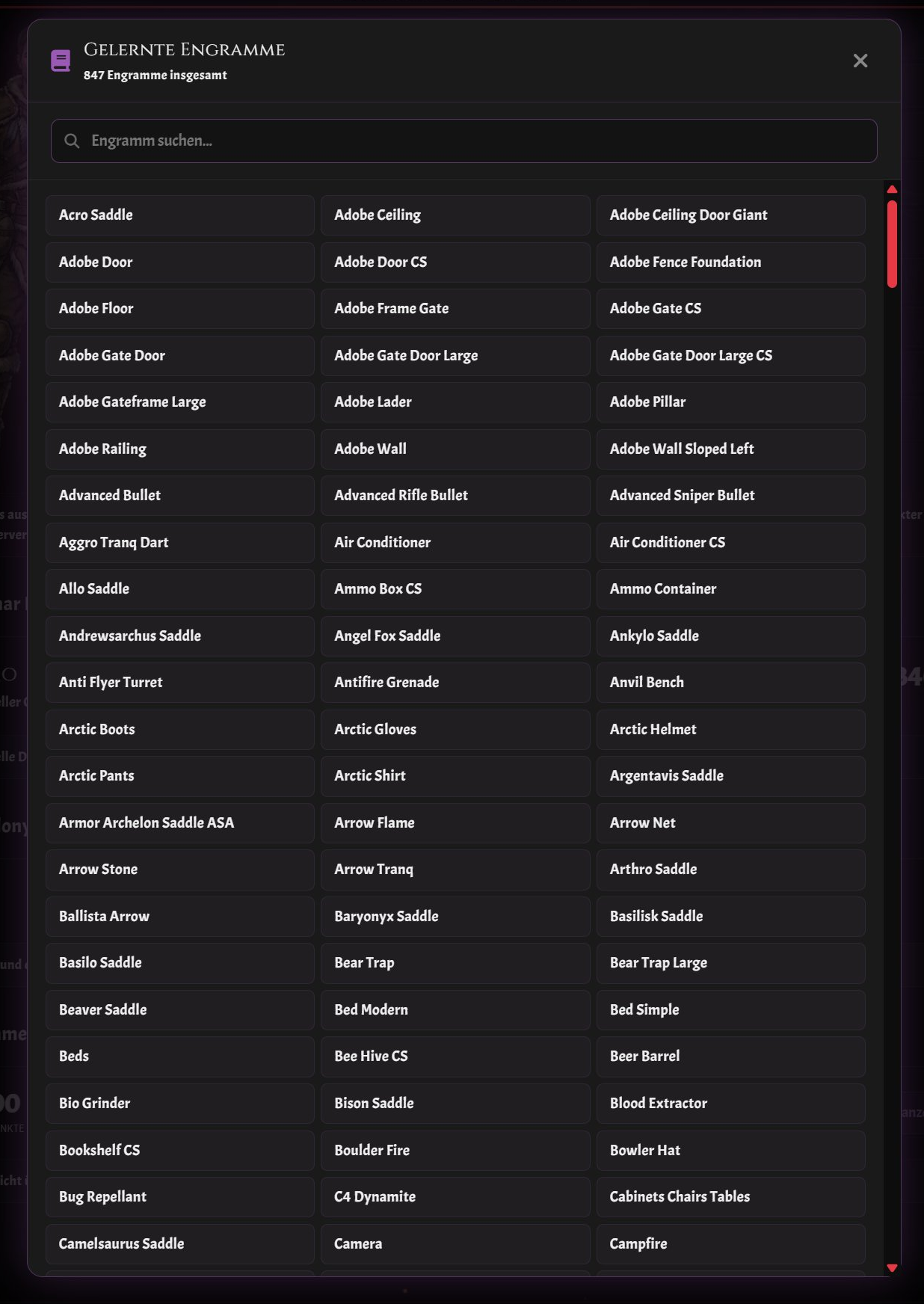Select Cabinets Chairs Tables

(730, 1197)
